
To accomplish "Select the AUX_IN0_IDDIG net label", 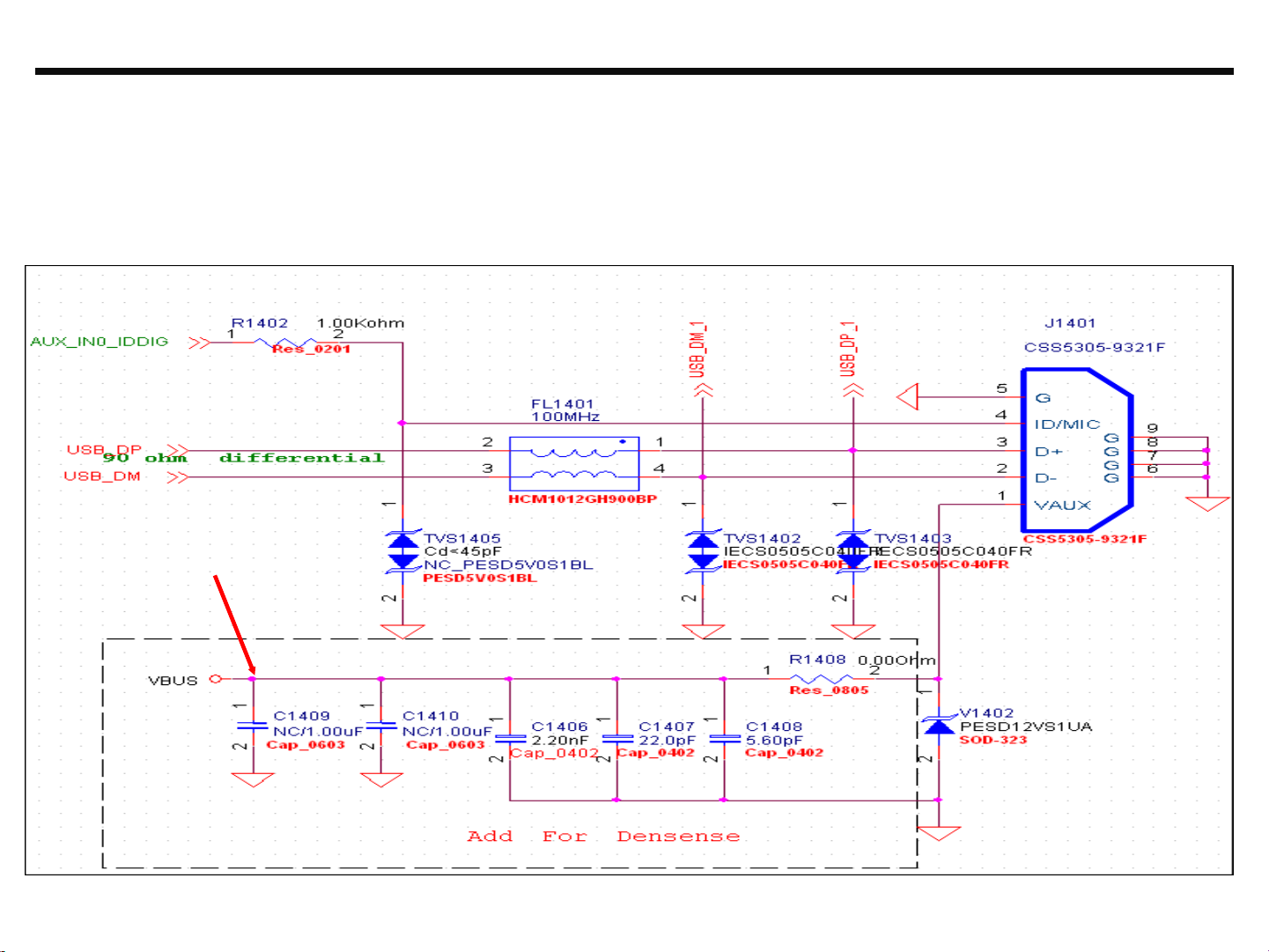I will 100,342.
